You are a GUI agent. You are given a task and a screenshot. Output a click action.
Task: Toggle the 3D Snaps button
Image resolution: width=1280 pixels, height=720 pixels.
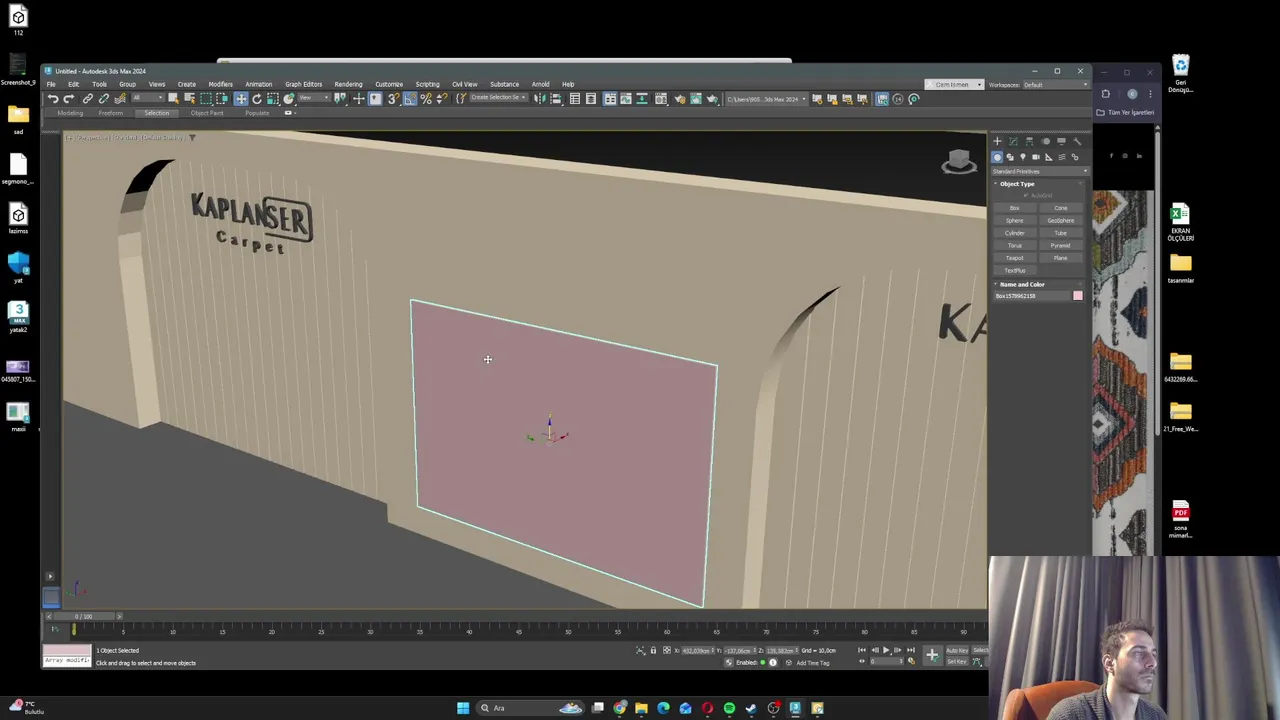[394, 98]
